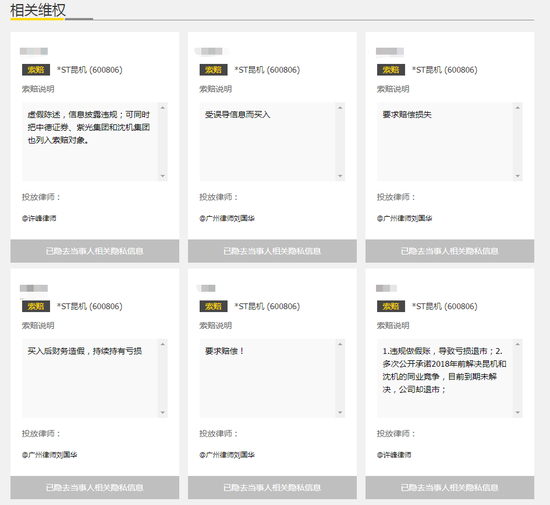
Task: Open blurred user avatar on the 违规做假账 card
Action: point(386,288)
